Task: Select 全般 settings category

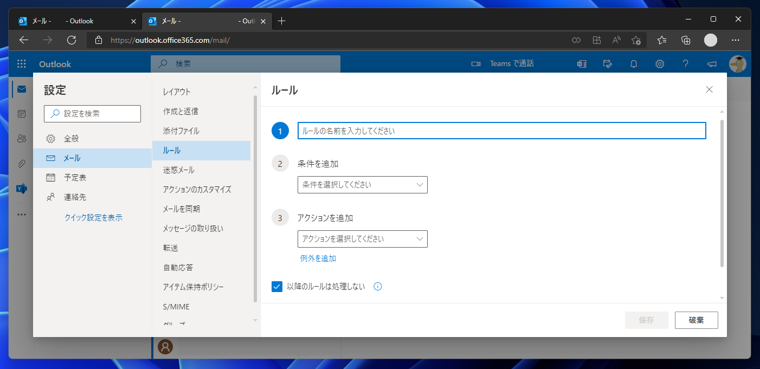Action: pos(93,139)
